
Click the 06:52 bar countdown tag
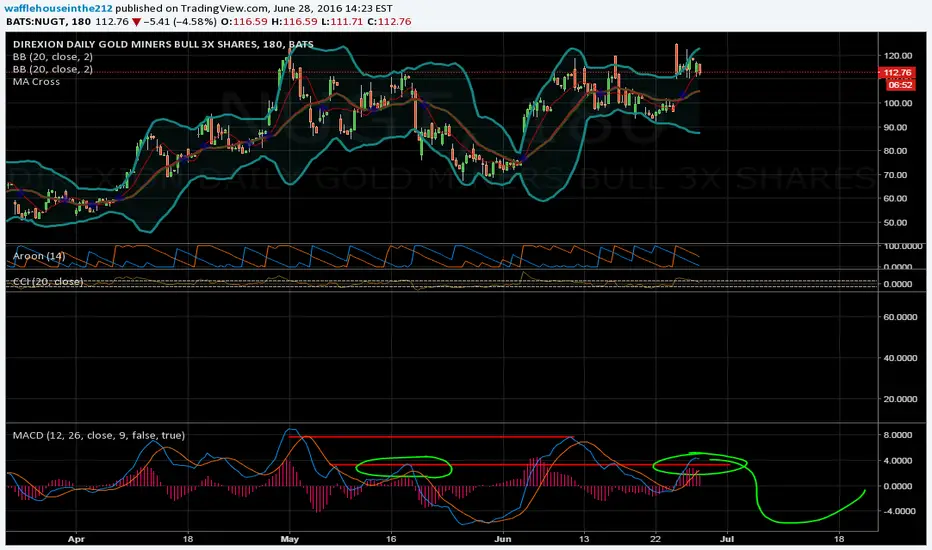tap(900, 85)
